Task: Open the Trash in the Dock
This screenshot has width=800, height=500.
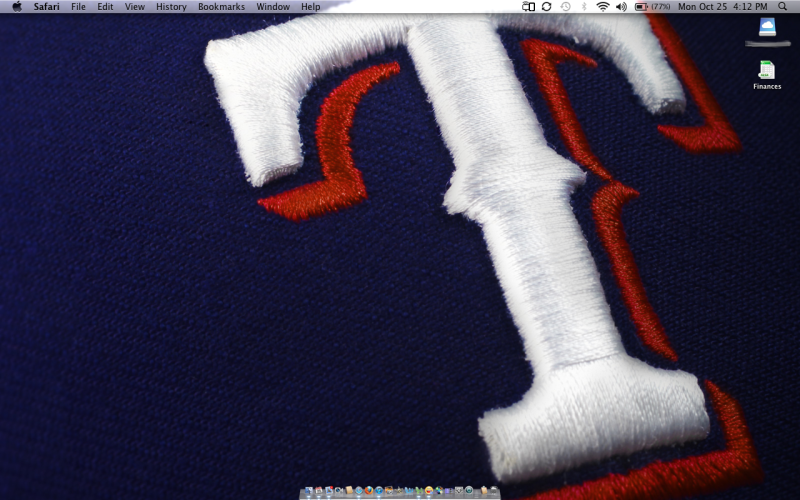Action: pos(494,490)
